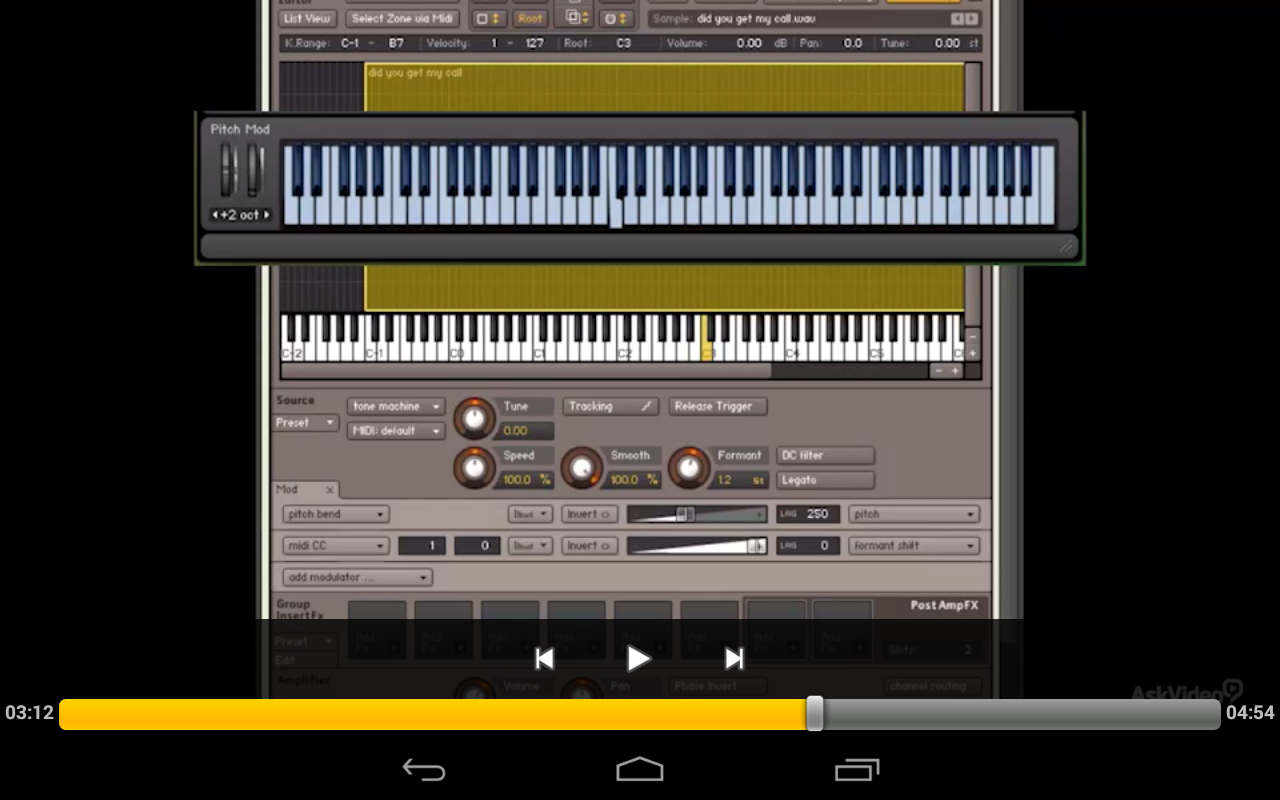This screenshot has width=1280, height=800.
Task: Open the add modulator dropdown
Action: pos(357,577)
